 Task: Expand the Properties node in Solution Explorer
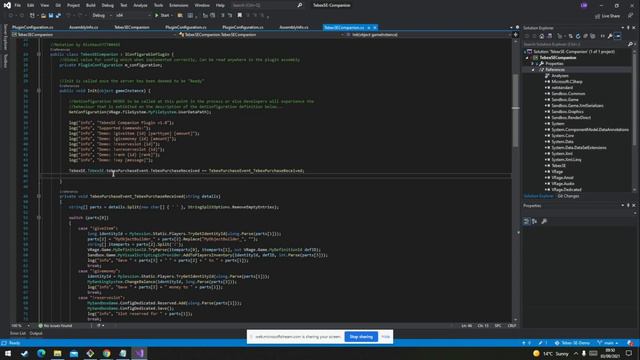click(x=533, y=64)
